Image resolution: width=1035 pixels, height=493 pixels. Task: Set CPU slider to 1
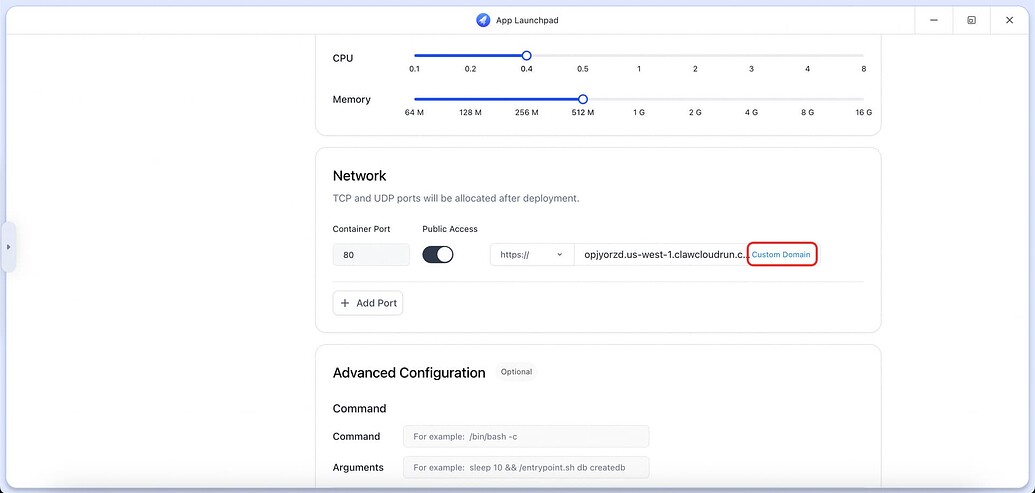point(638,55)
